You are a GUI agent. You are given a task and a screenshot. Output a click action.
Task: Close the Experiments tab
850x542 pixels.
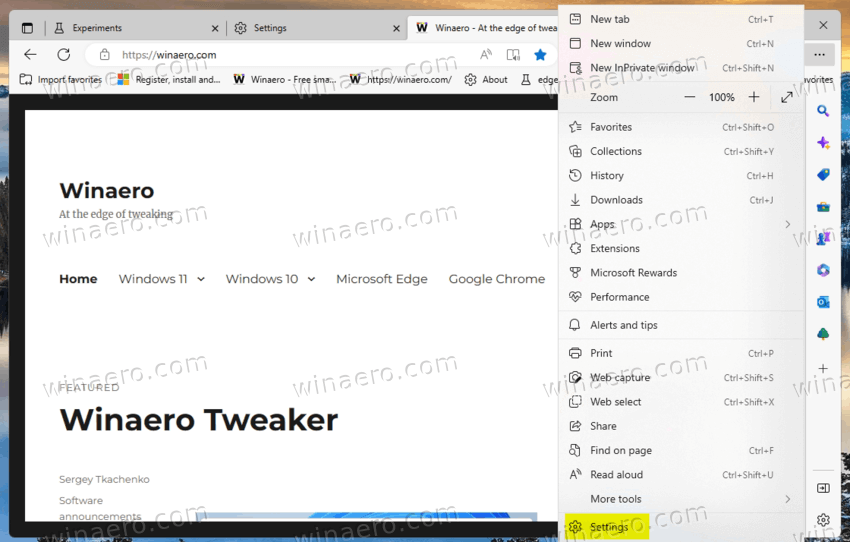(x=215, y=28)
